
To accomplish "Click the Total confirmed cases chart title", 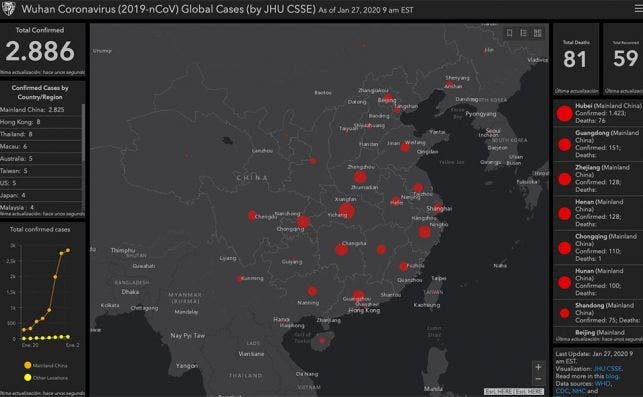I will pos(40,230).
